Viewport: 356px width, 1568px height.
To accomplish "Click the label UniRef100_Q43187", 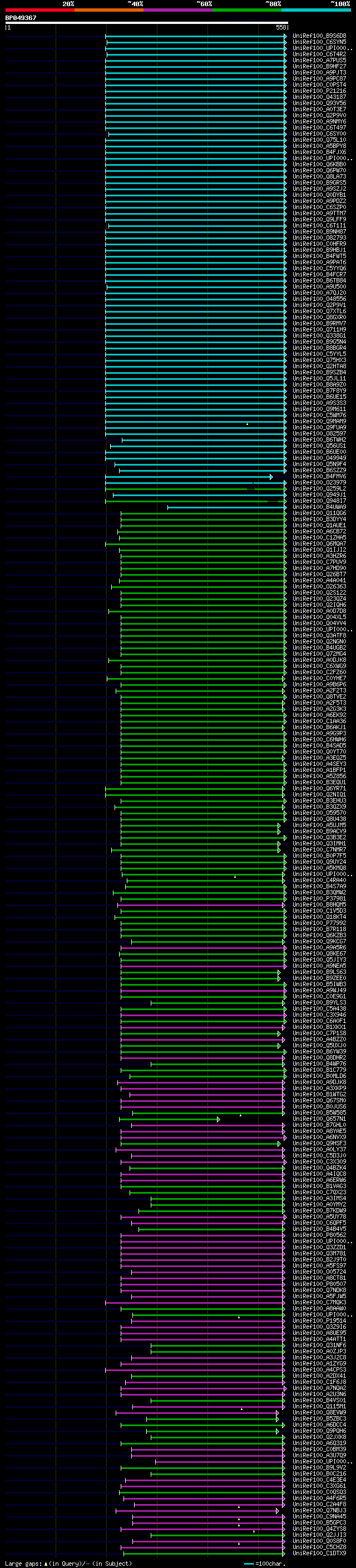I will tap(319, 97).
